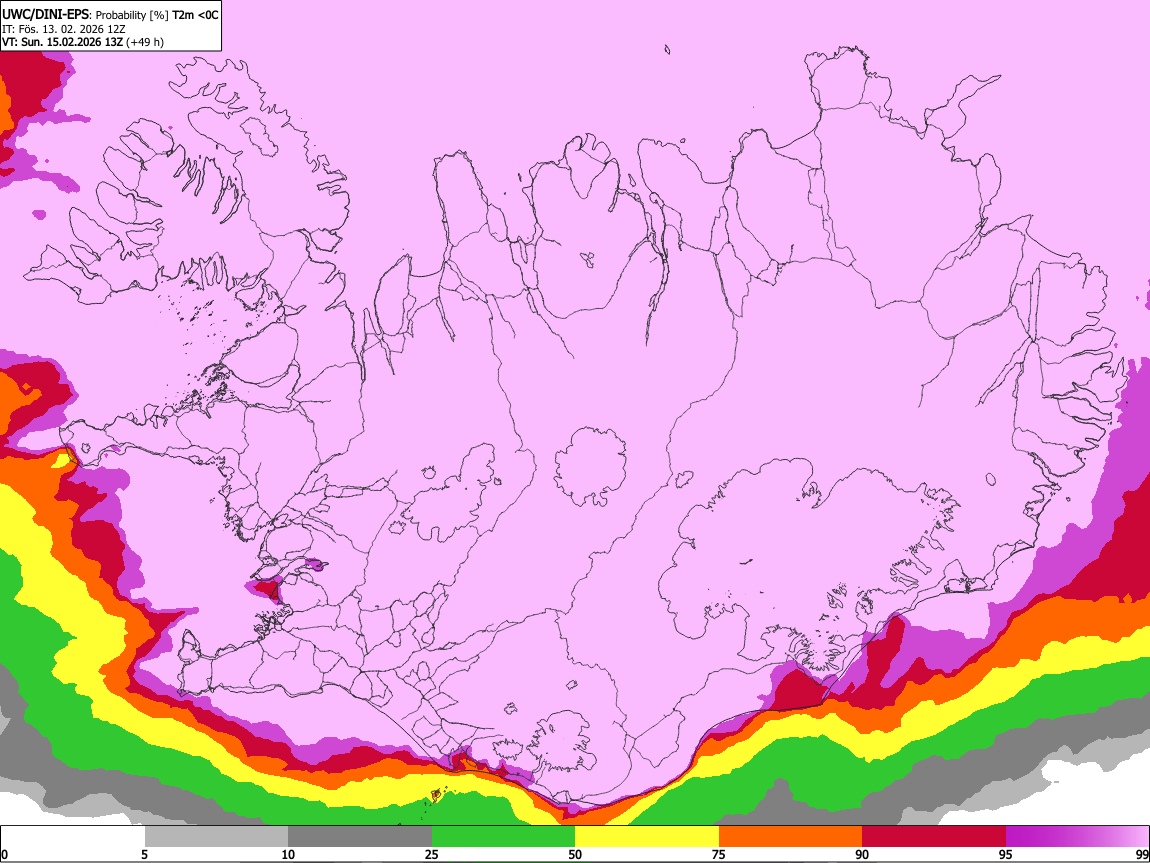Click the orange 75–90 legend band
Screen dimensions: 1150x863
790,837
